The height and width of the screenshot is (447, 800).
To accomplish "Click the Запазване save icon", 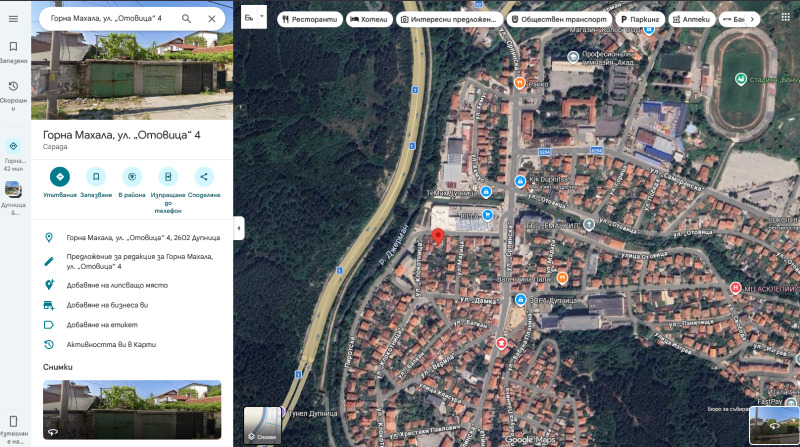I will [x=96, y=177].
